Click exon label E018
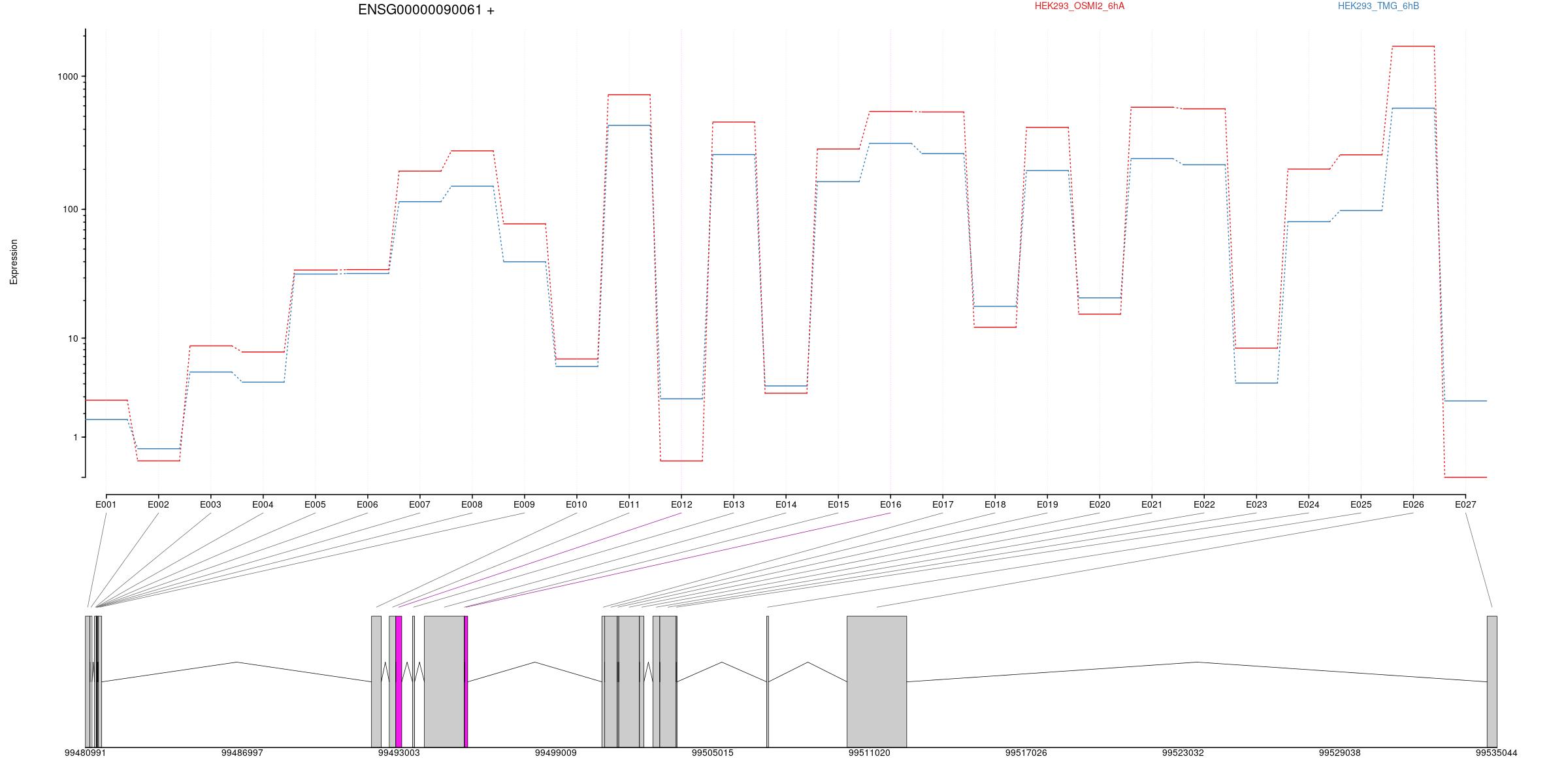Viewport: 1568px width, 784px height. pos(995,504)
